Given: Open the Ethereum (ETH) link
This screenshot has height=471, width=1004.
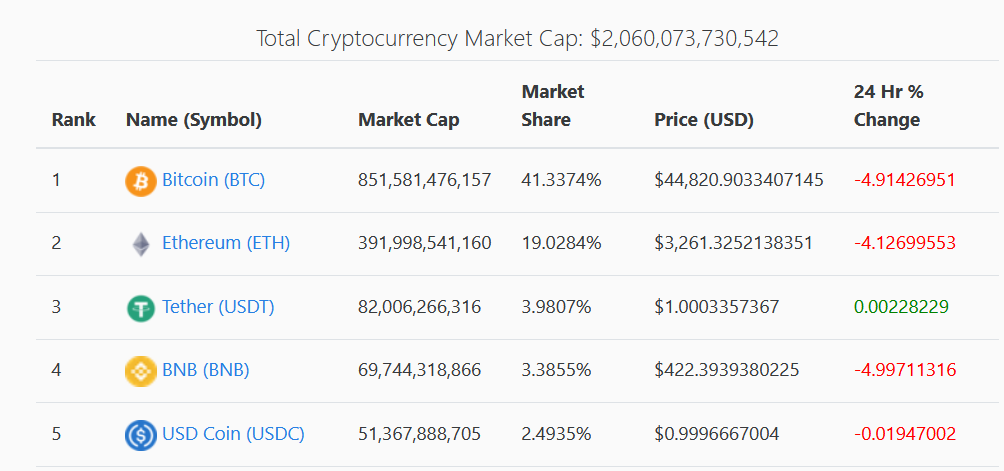Looking at the screenshot, I should [226, 243].
